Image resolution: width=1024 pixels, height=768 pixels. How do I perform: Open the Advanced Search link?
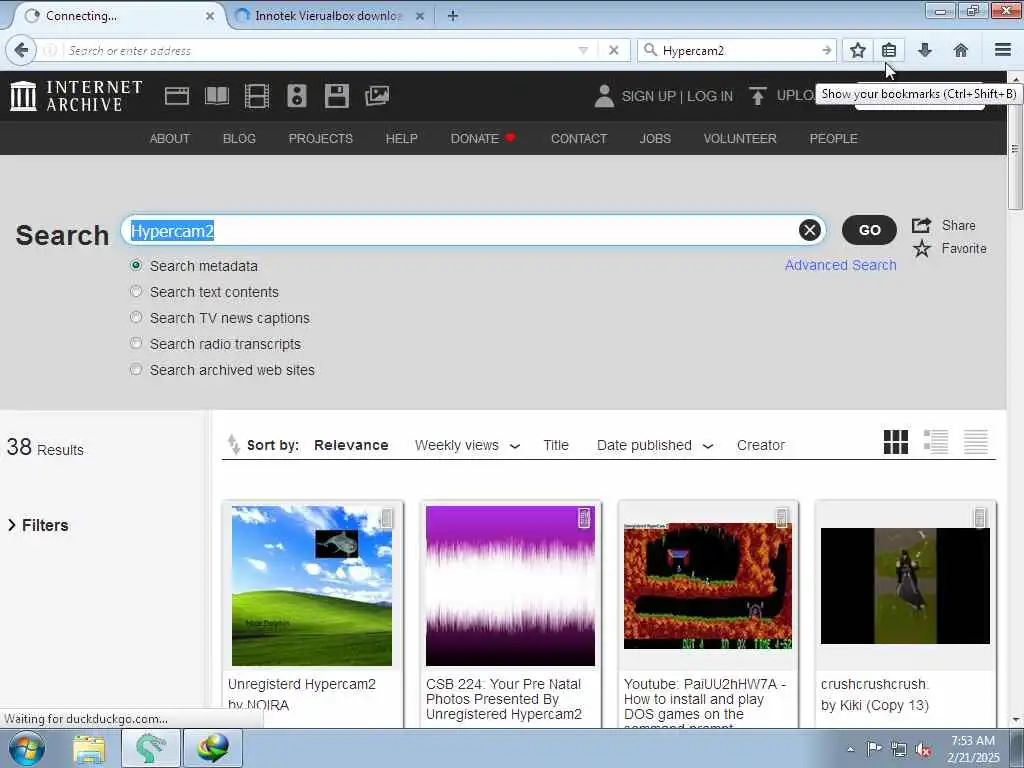pos(840,265)
